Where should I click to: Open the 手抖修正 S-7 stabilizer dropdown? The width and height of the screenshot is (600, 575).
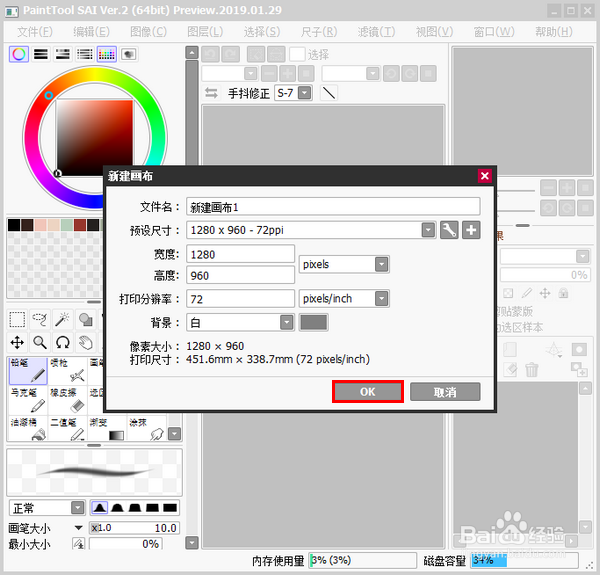tap(305, 93)
